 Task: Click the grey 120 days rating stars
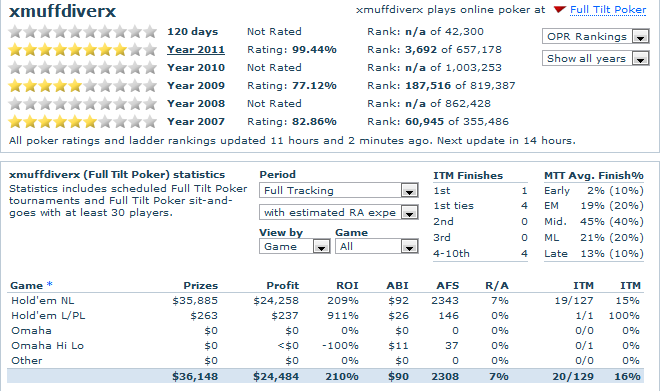pyautogui.click(x=82, y=32)
